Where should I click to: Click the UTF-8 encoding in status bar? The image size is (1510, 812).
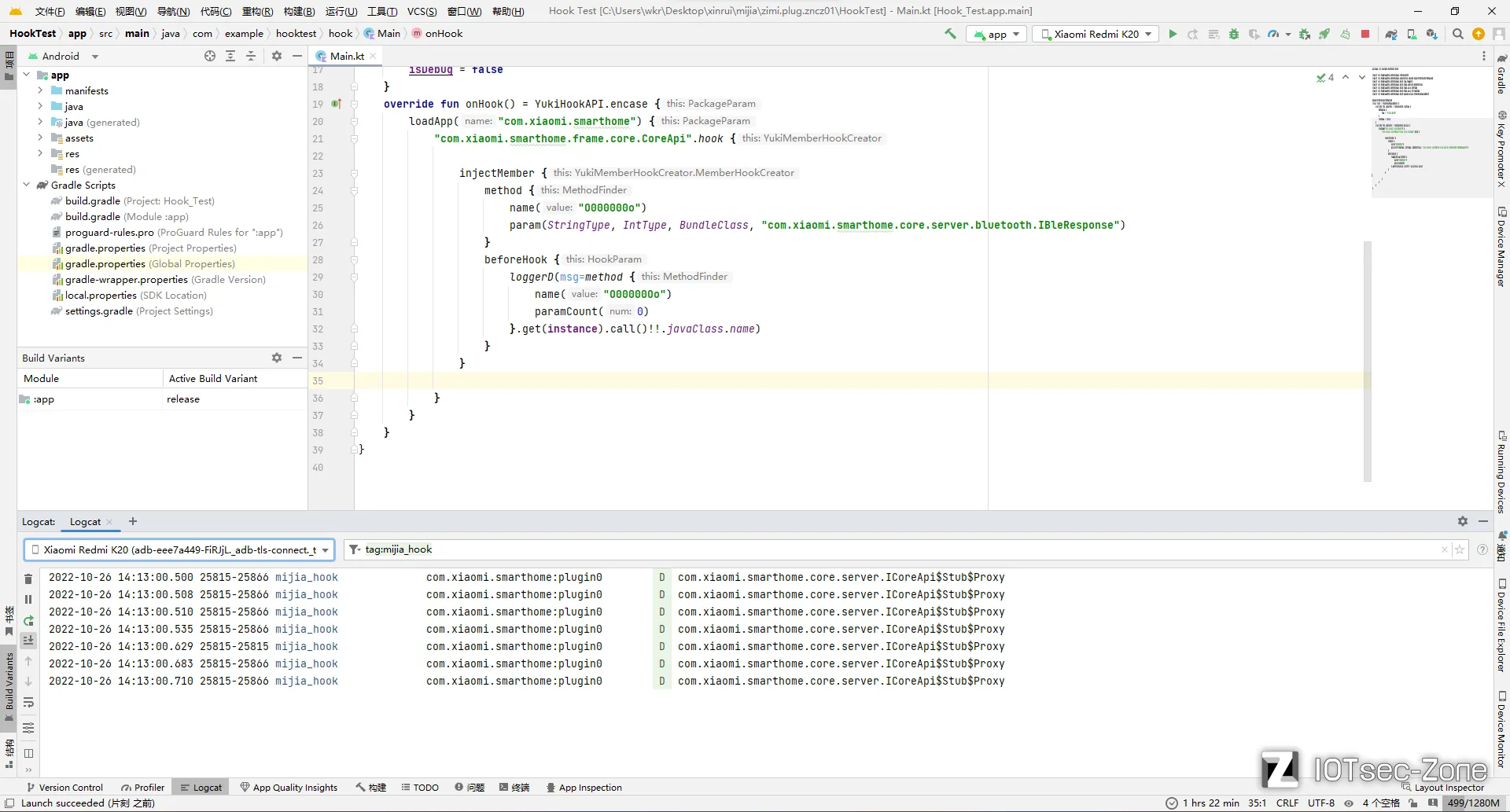pos(1321,803)
